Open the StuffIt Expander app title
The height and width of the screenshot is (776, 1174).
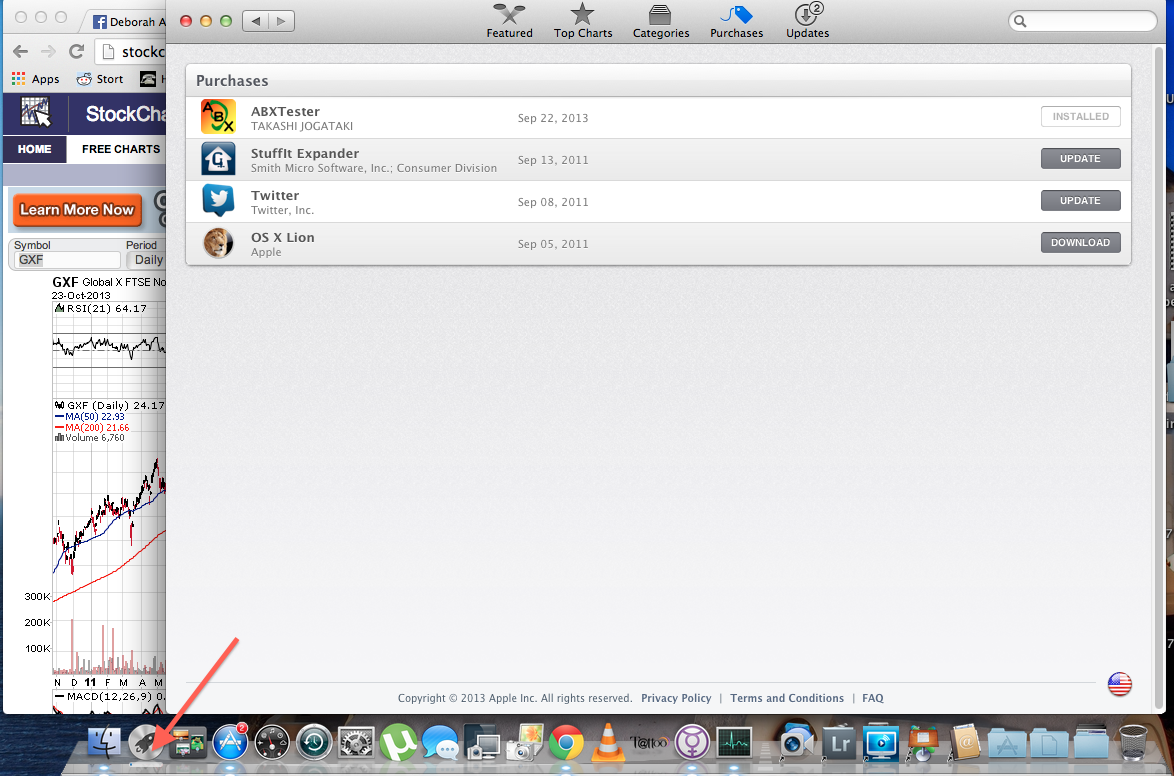pyautogui.click(x=305, y=154)
